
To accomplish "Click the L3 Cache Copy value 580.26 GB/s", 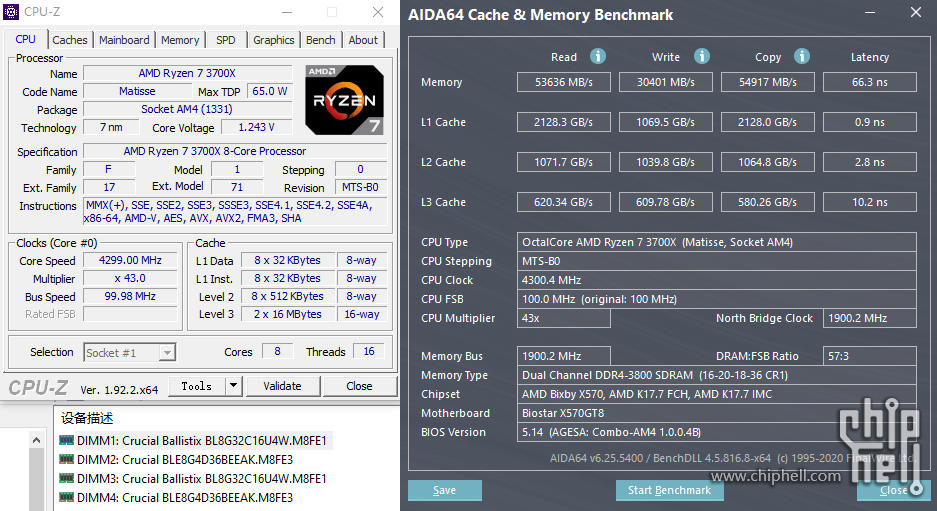I will pos(768,202).
